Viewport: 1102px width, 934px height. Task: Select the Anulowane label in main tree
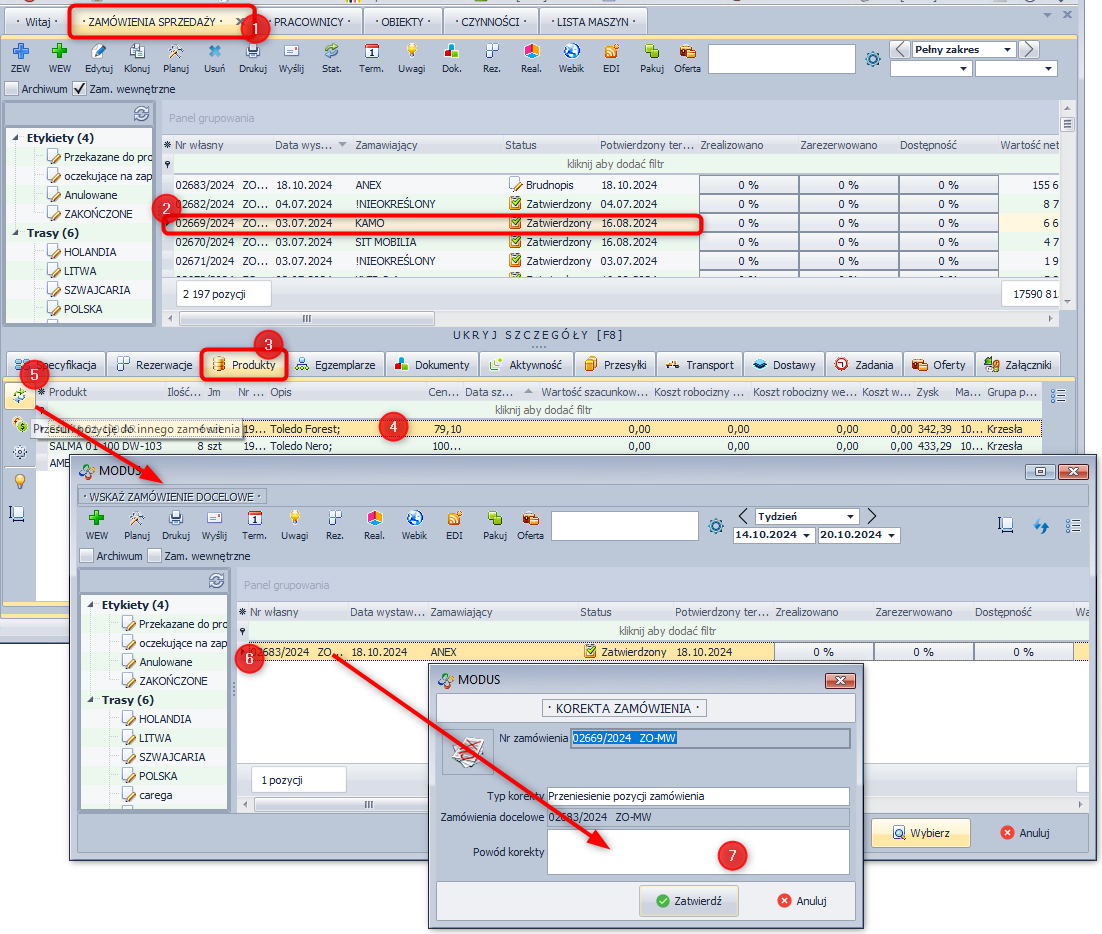click(91, 195)
